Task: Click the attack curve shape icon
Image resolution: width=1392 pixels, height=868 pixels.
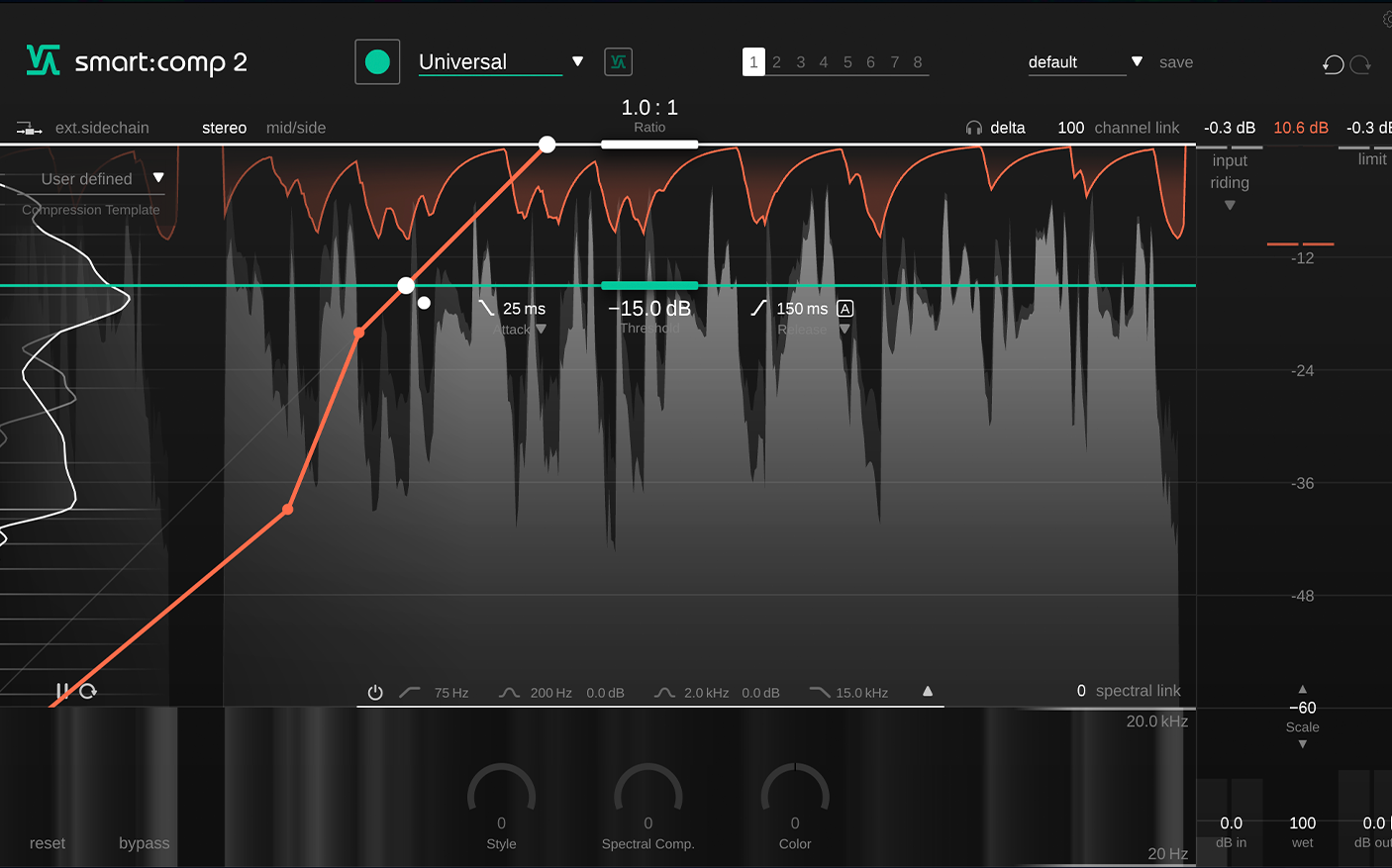Action: pos(486,308)
